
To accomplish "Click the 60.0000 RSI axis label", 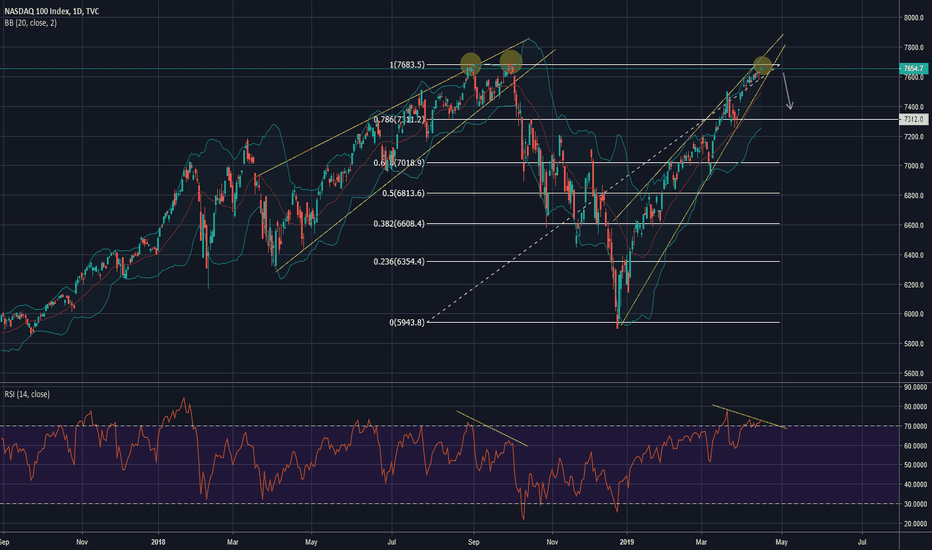I will [915, 445].
